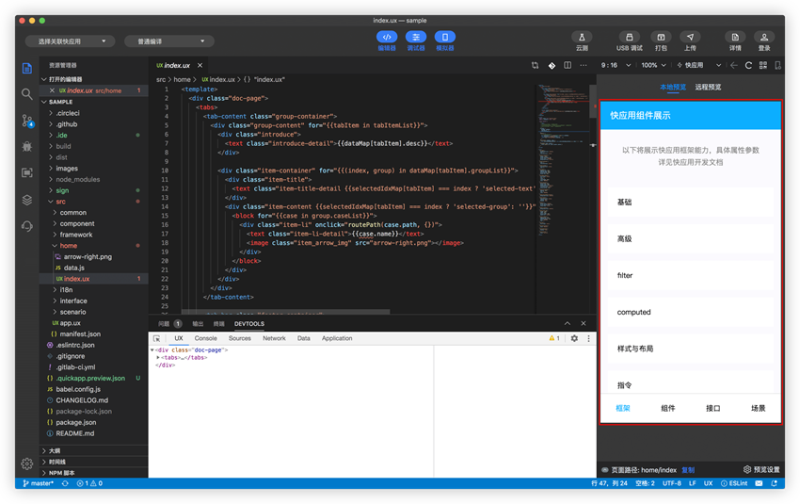Switch to 远程预览 remote preview tab

pos(708,87)
